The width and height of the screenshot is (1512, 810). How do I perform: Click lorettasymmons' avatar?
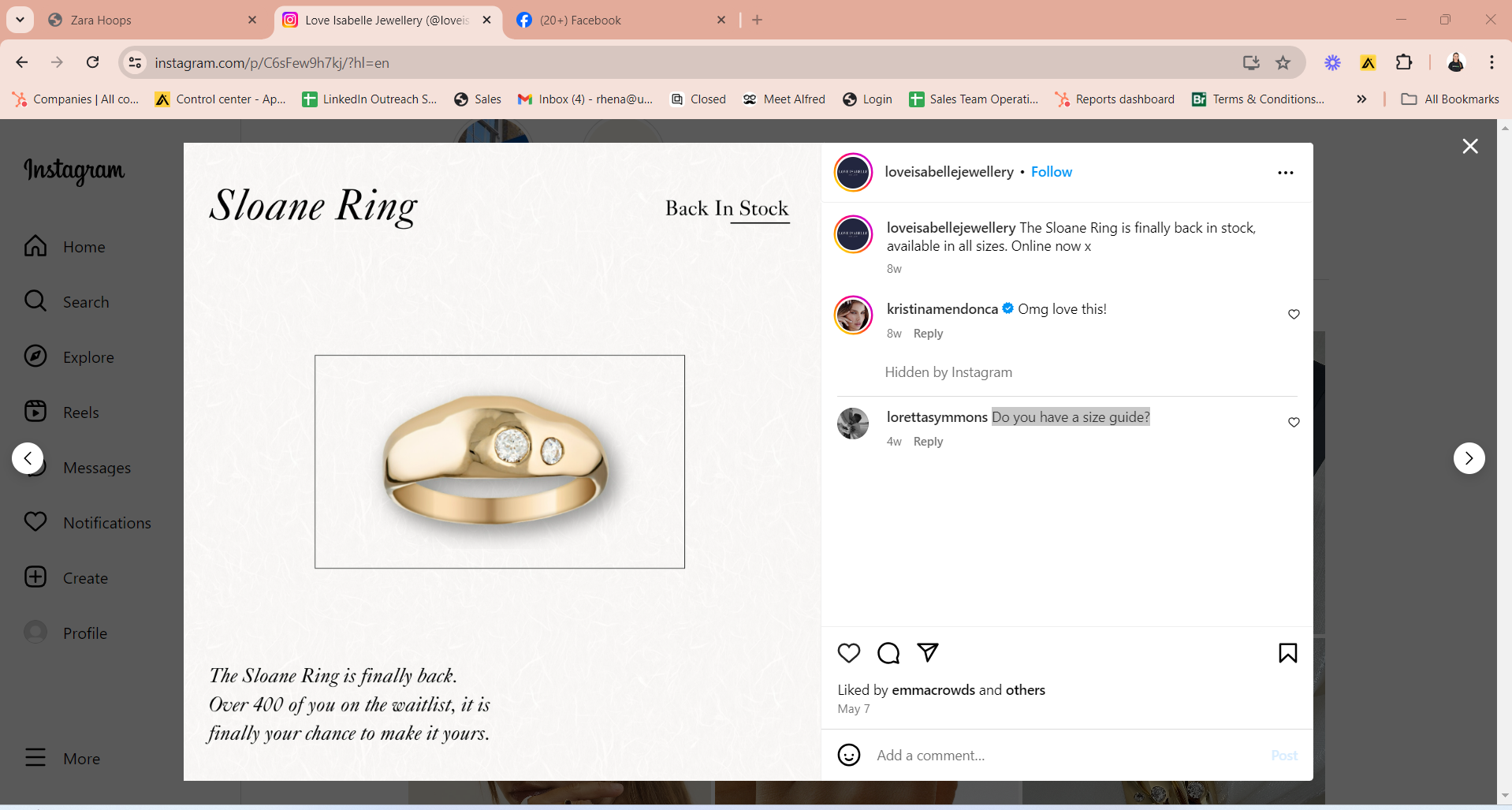coord(853,424)
